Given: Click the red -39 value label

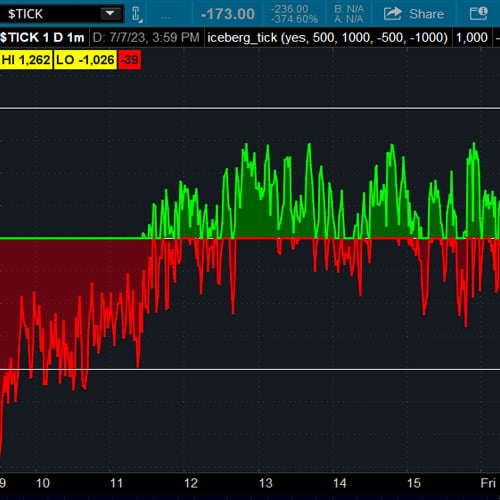Looking at the screenshot, I should click(x=130, y=60).
